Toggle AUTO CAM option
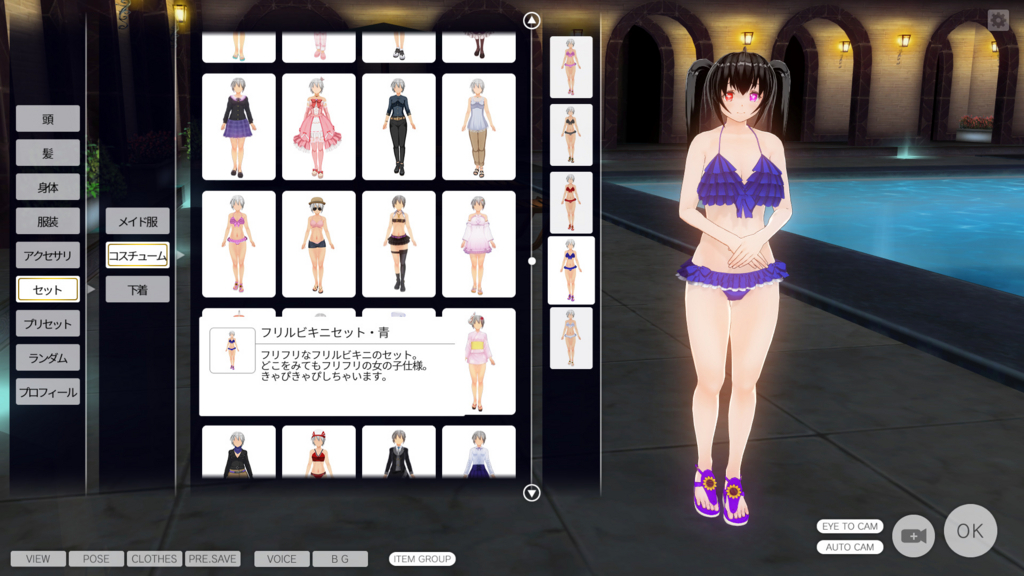 coord(850,547)
